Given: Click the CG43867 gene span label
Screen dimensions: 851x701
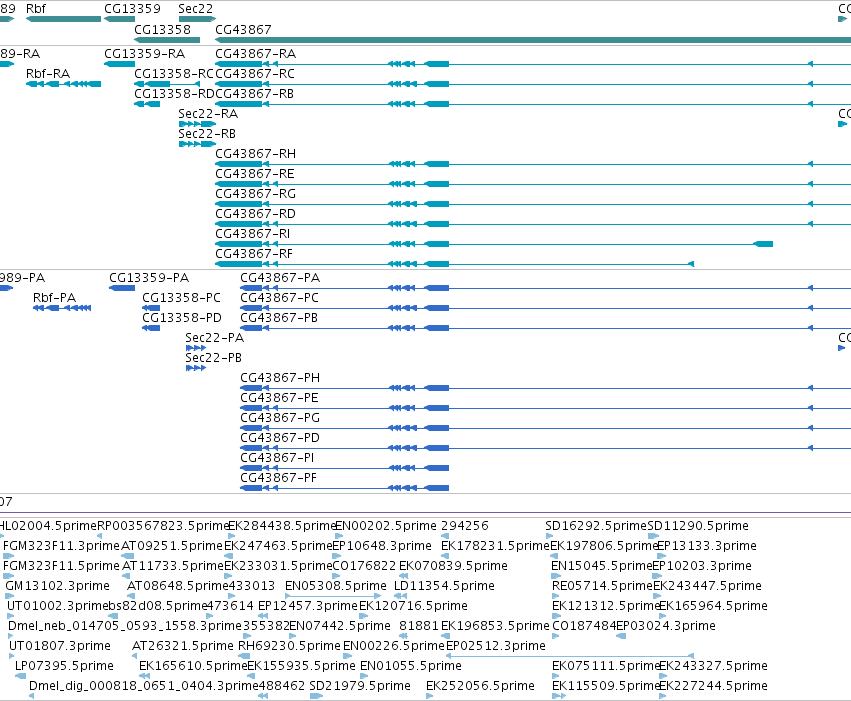Looking at the screenshot, I should 243,29.
